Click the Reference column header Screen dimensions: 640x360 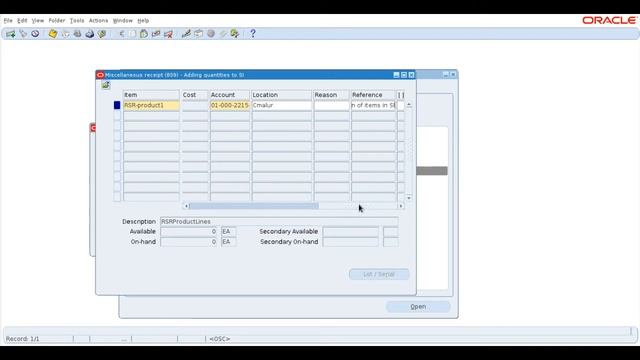pyautogui.click(x=373, y=95)
